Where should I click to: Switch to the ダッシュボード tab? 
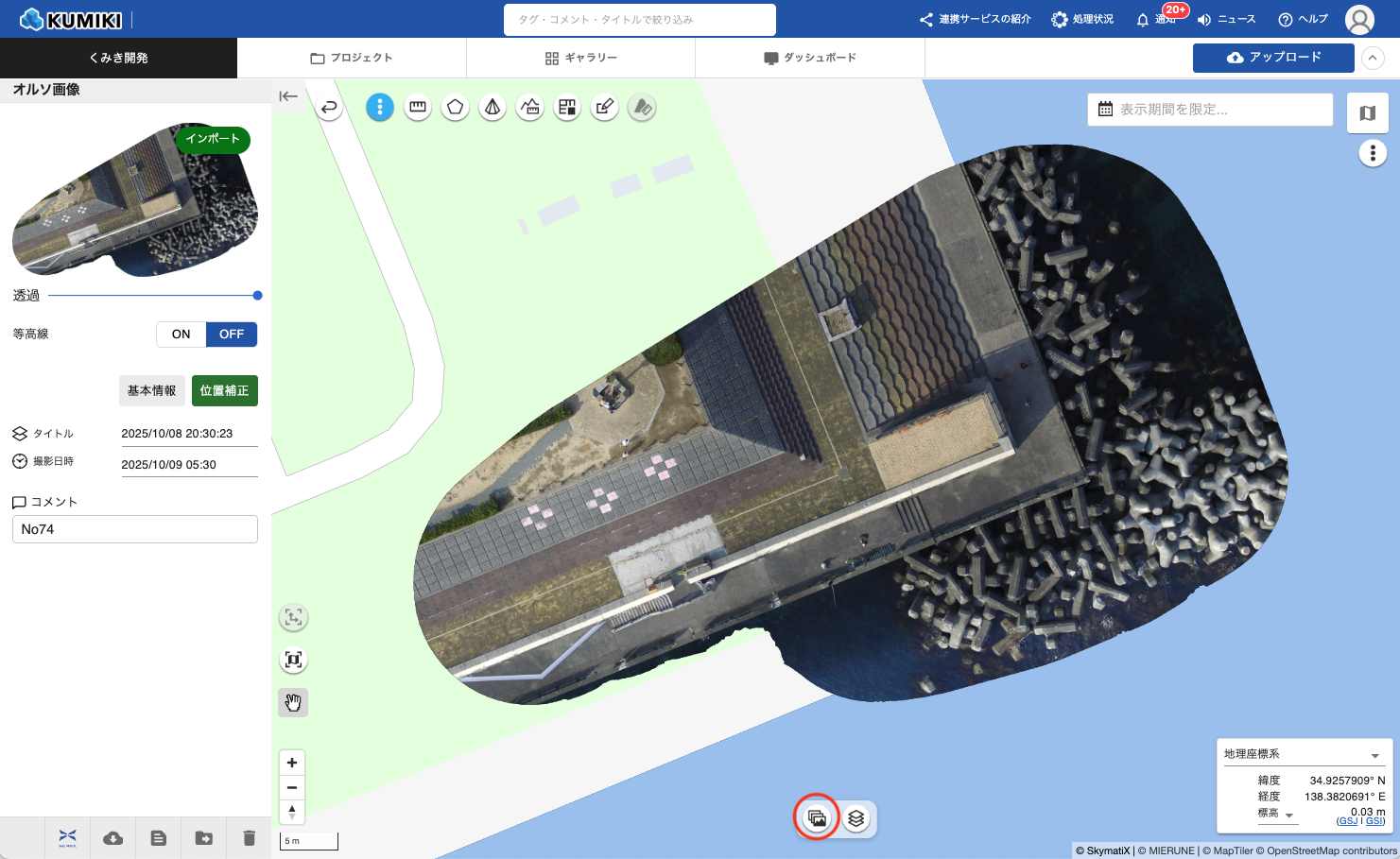tap(810, 58)
